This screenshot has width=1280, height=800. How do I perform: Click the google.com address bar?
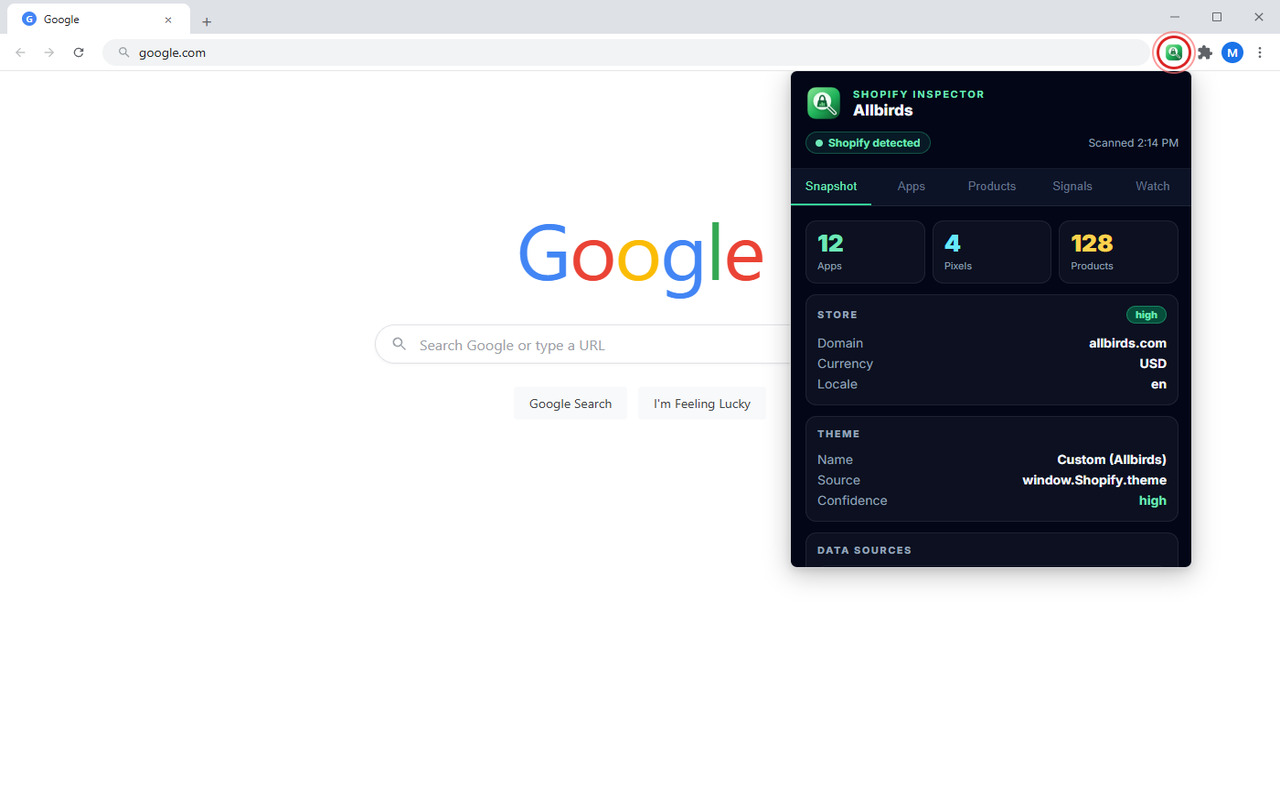(626, 52)
